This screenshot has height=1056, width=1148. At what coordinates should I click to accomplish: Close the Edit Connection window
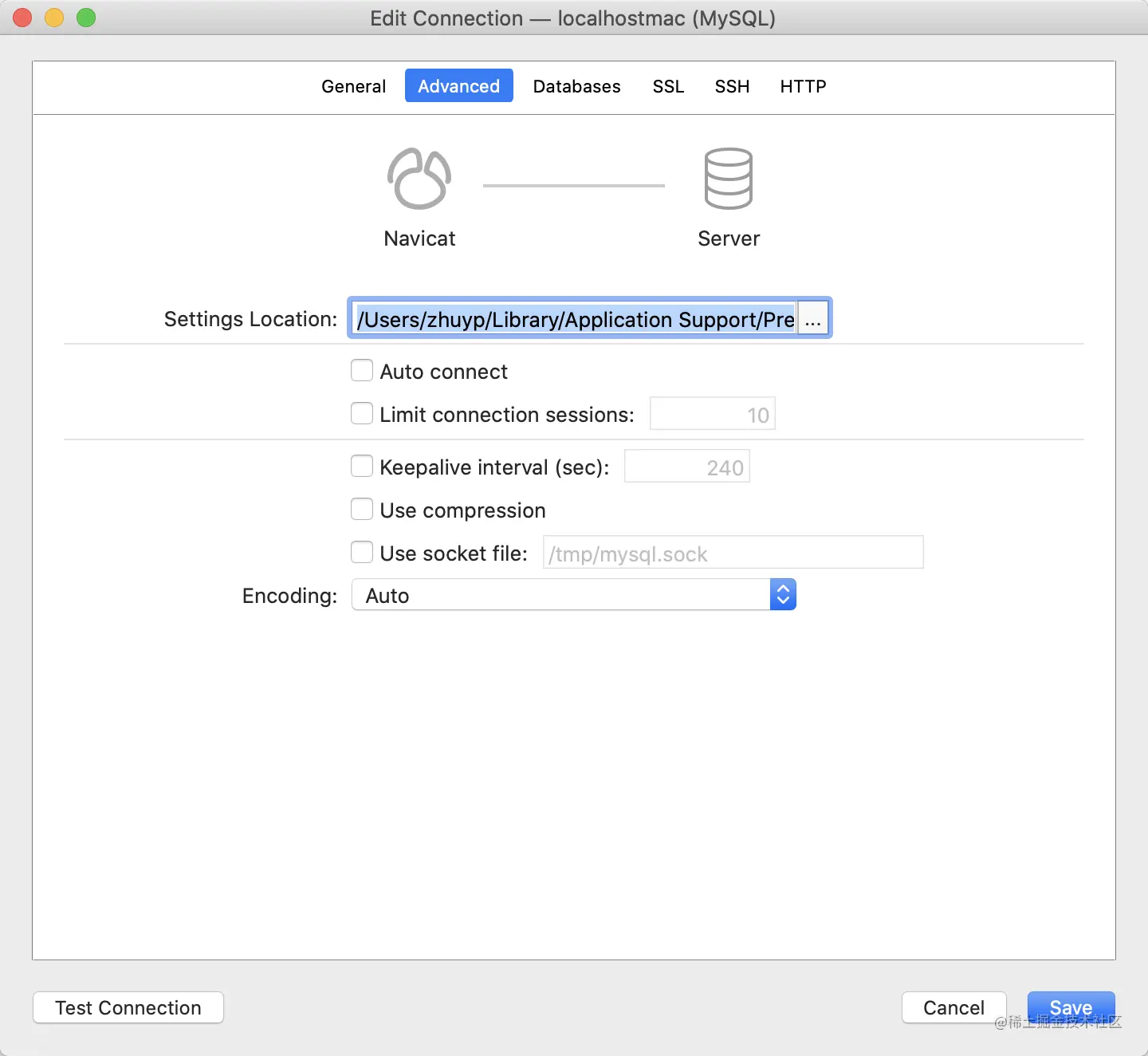pos(23,18)
